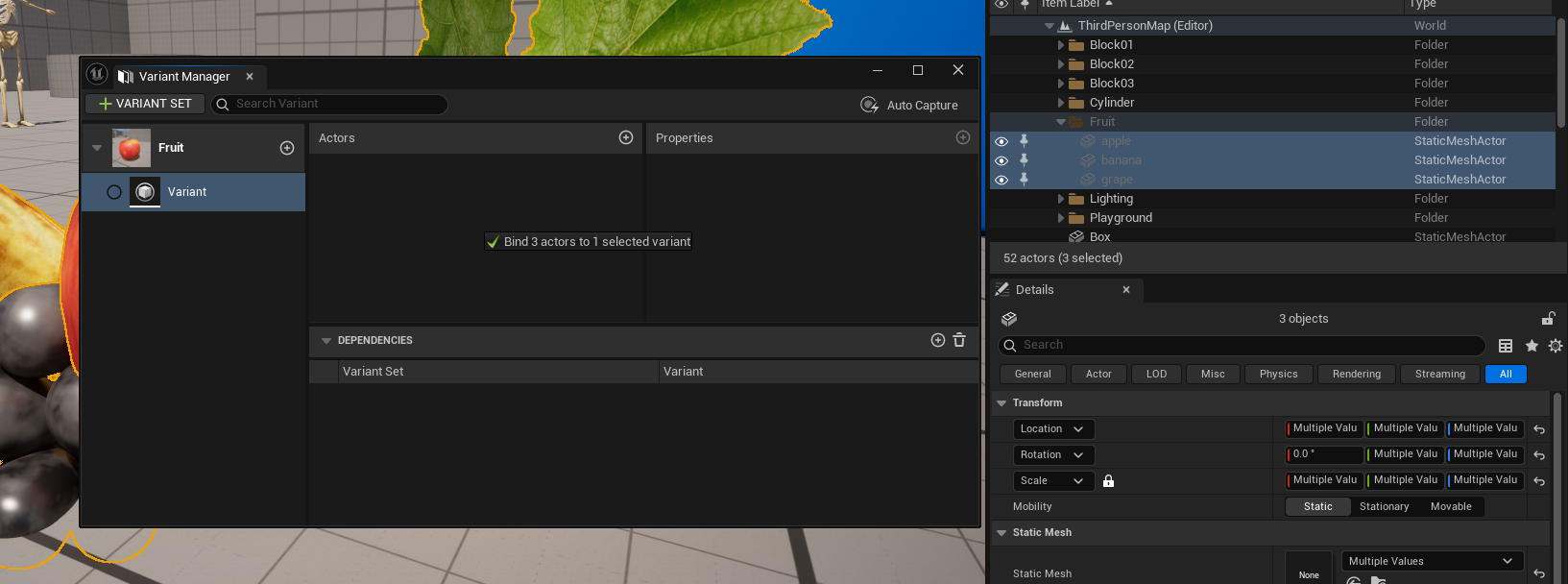Viewport: 1568px width, 584px height.
Task: Reset Static Mesh to default arrow
Action: [x=1539, y=573]
